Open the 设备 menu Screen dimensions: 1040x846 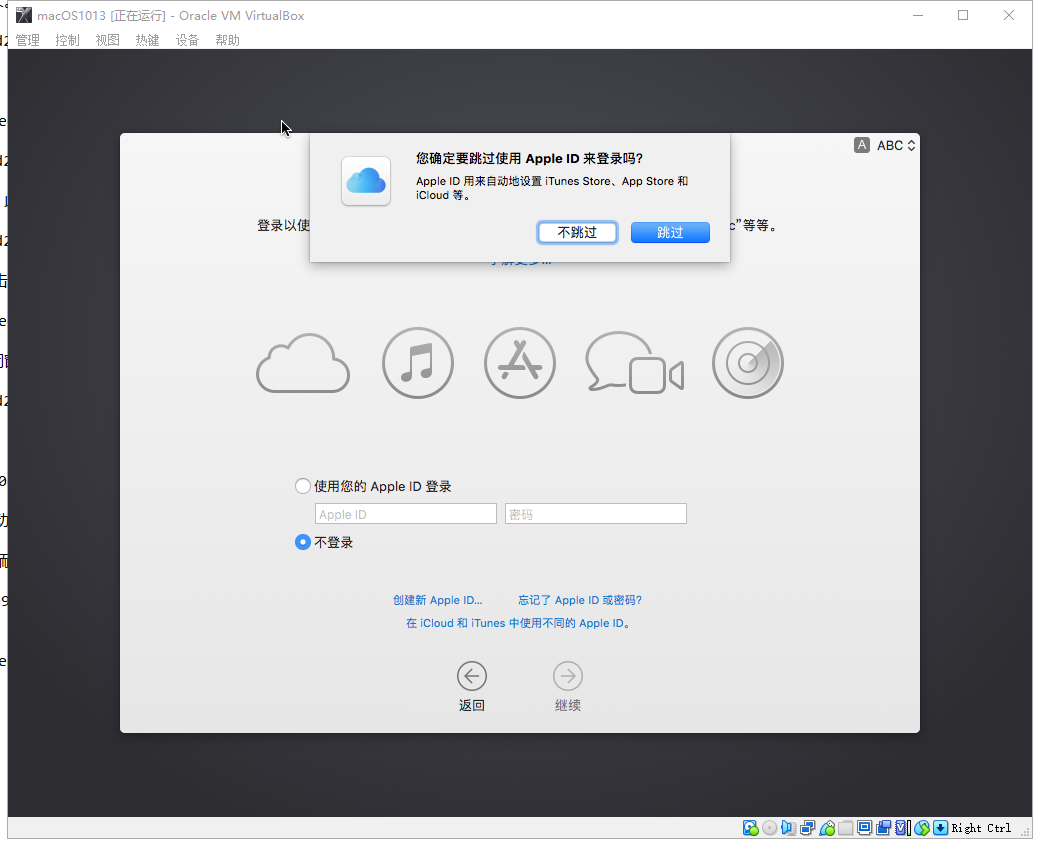[187, 40]
